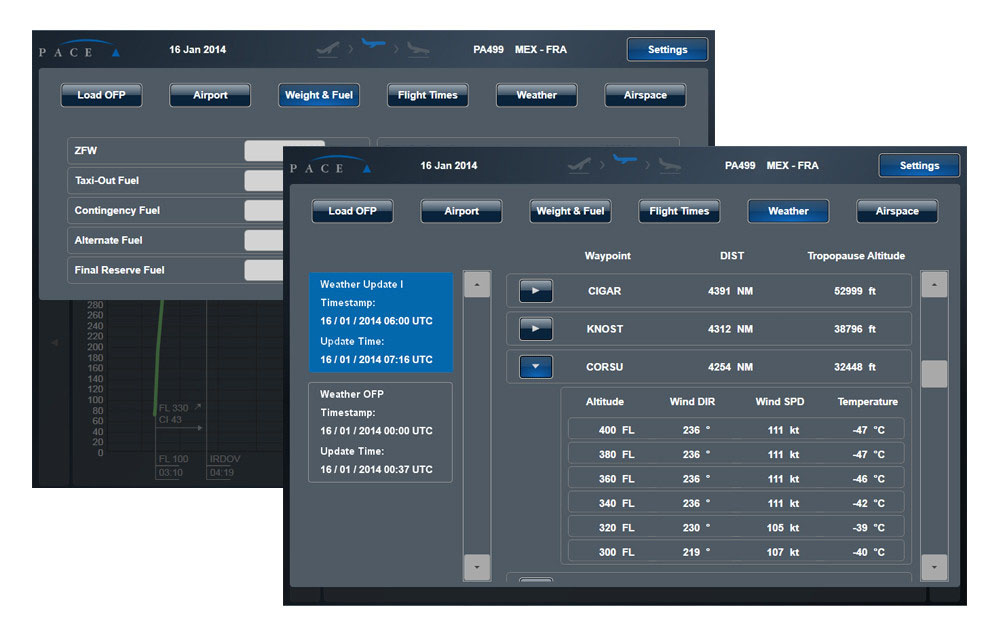The image size is (1000, 622).
Task: Switch to Airport tab in front window
Action: [461, 211]
